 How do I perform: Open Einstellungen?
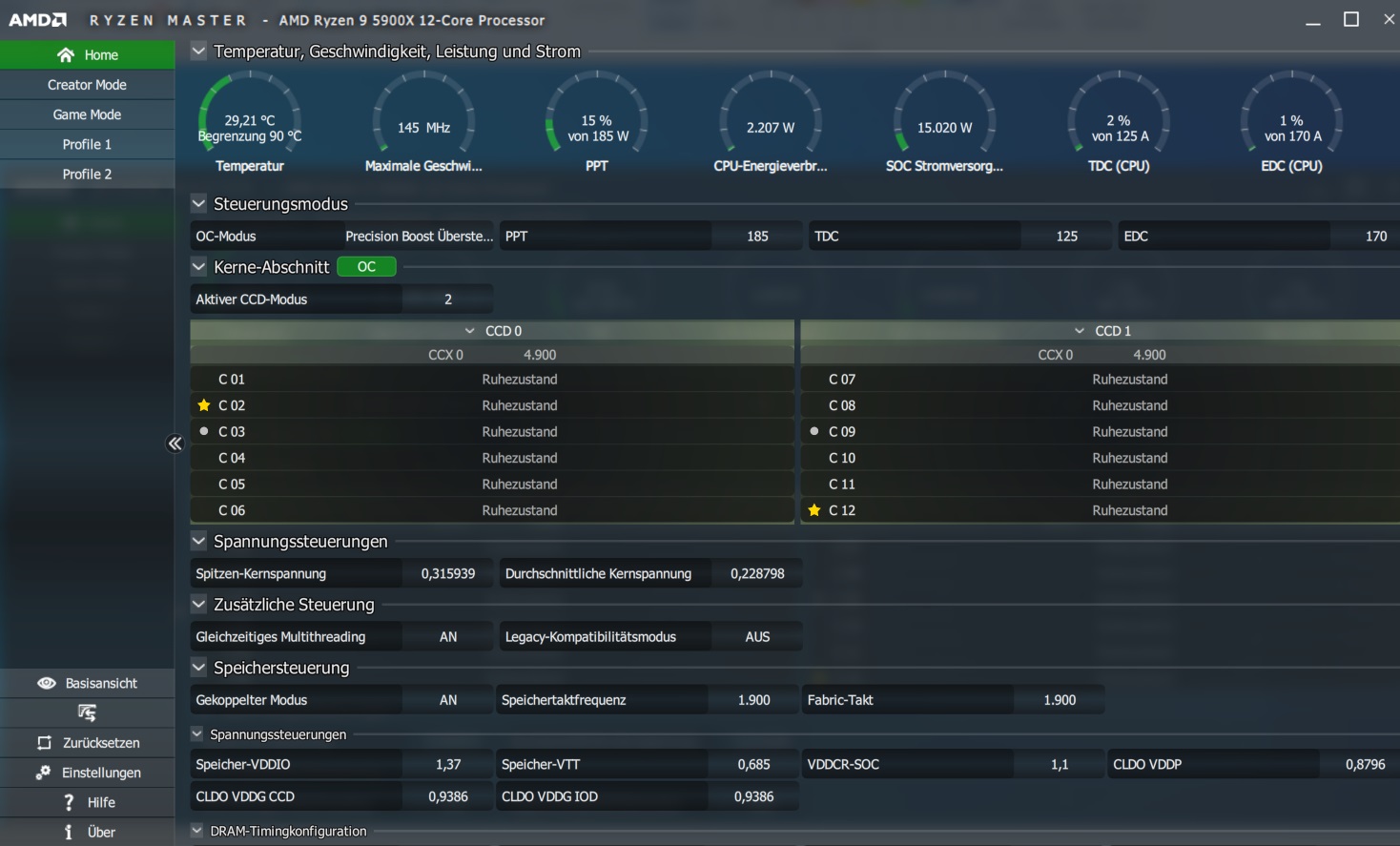click(87, 773)
